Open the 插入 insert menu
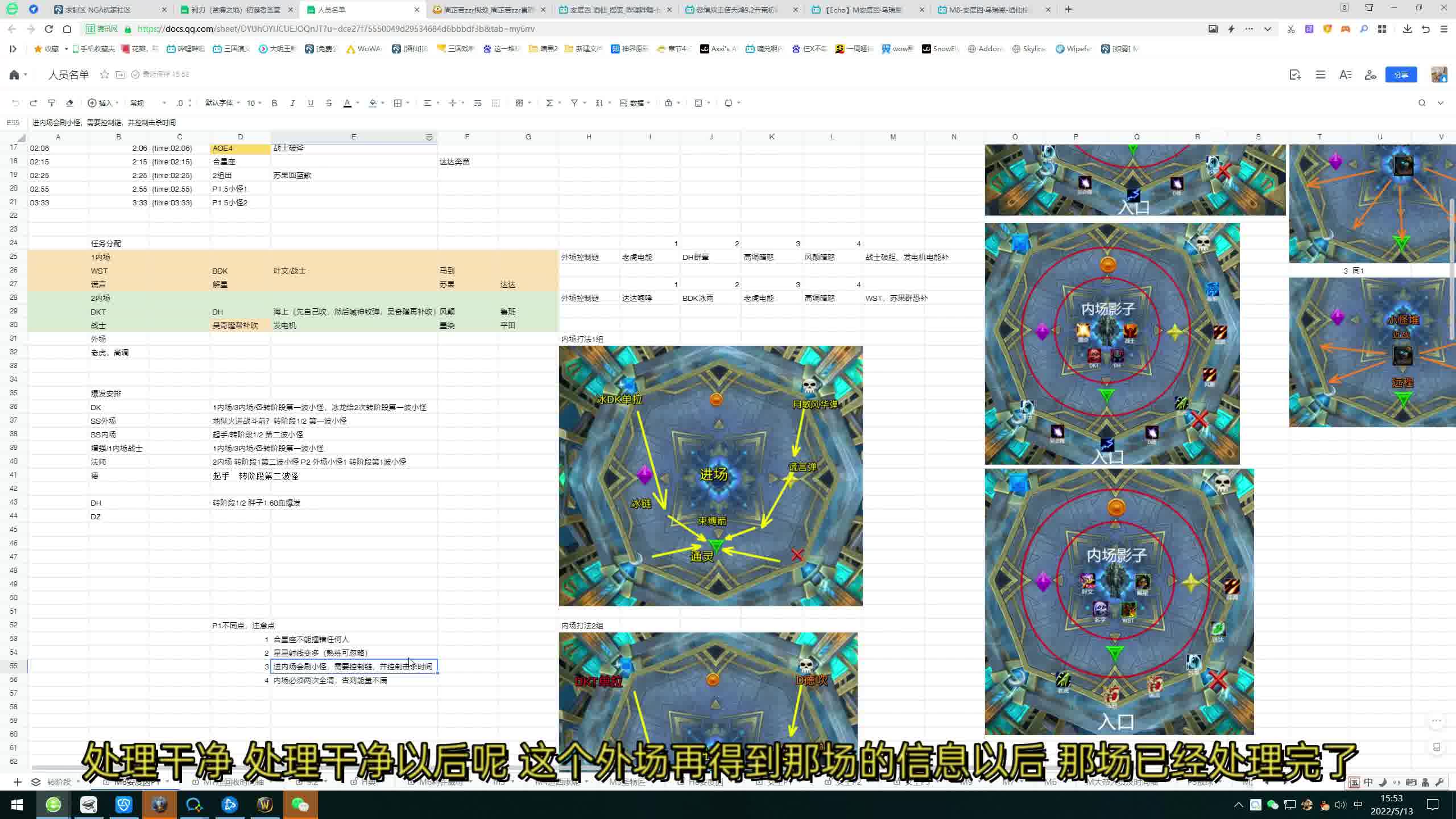 (103, 103)
